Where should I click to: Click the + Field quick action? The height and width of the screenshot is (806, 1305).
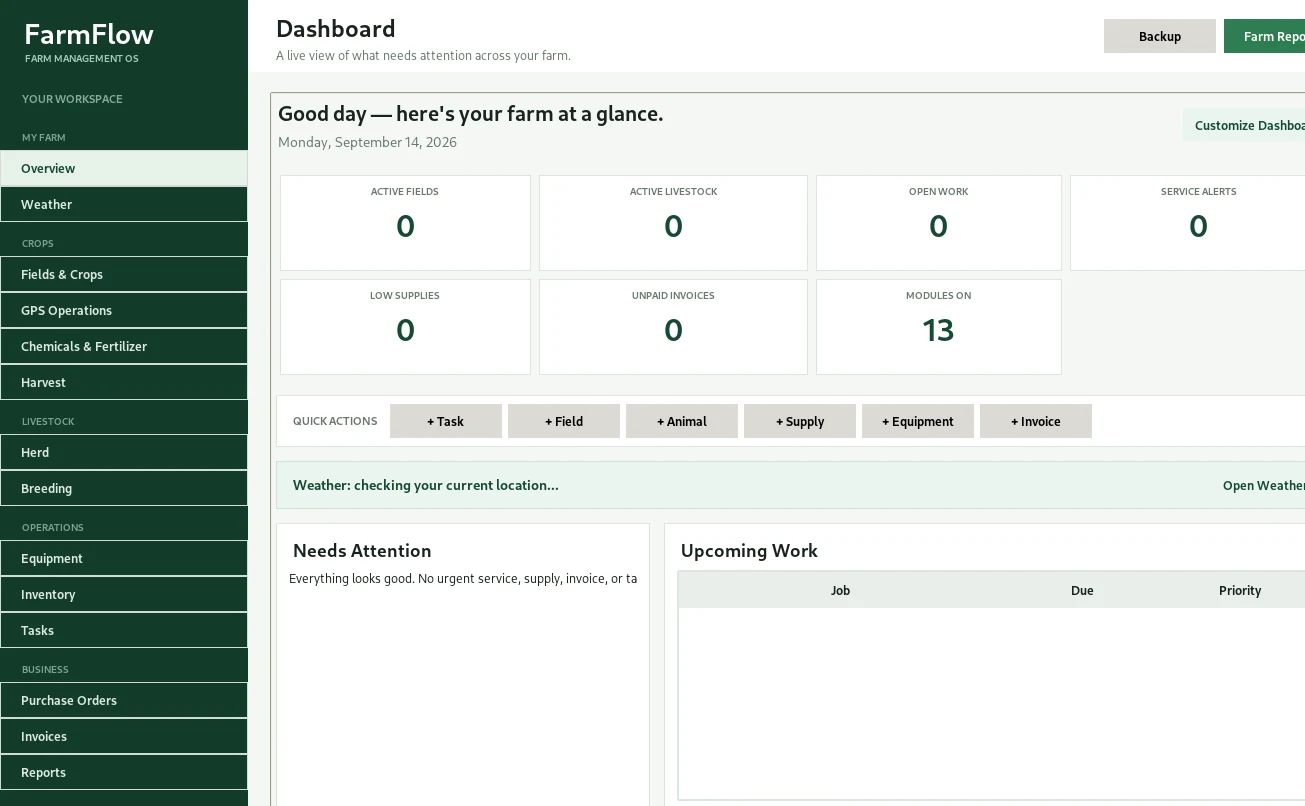click(x=564, y=421)
